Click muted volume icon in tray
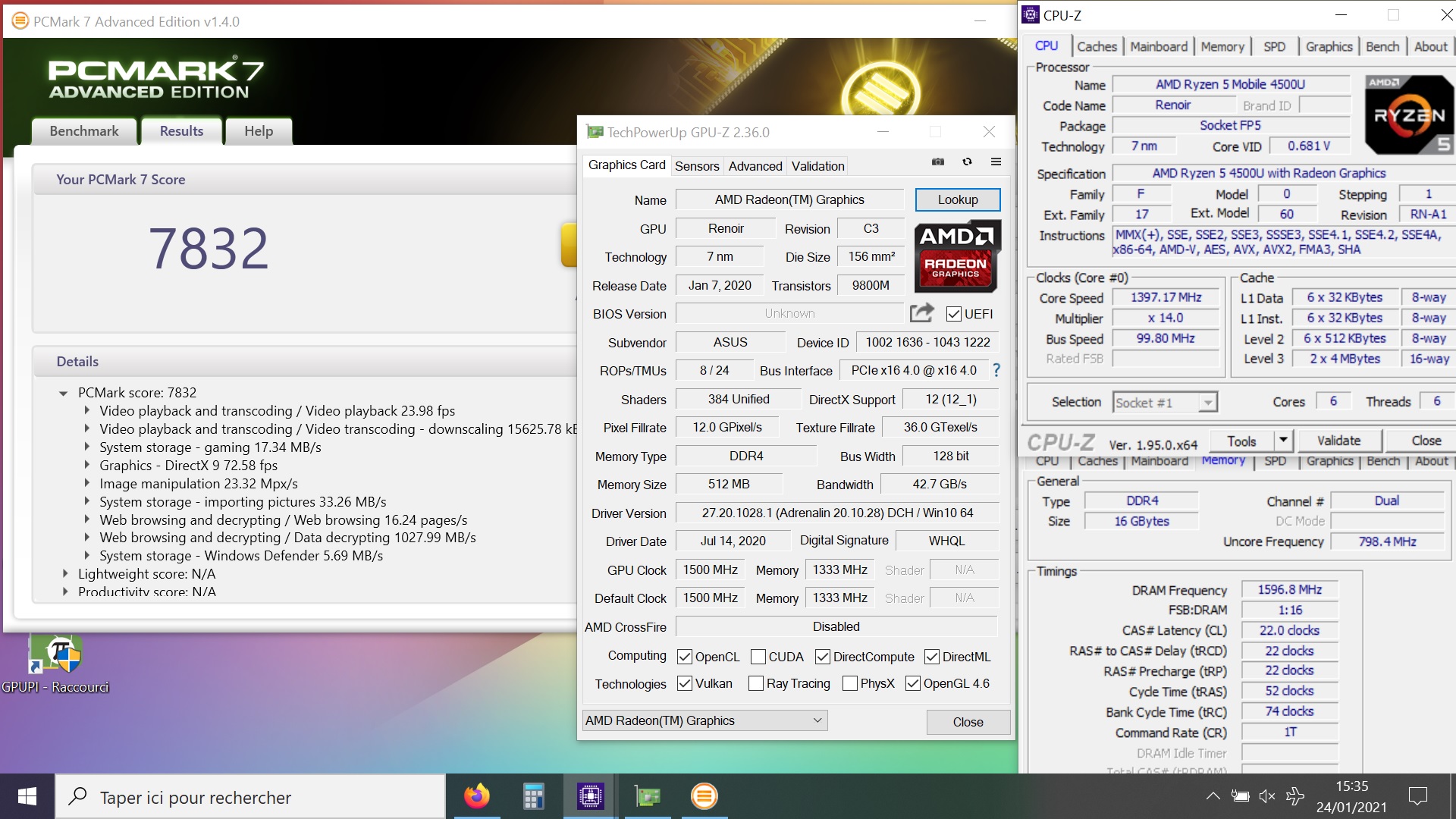 pyautogui.click(x=1267, y=796)
